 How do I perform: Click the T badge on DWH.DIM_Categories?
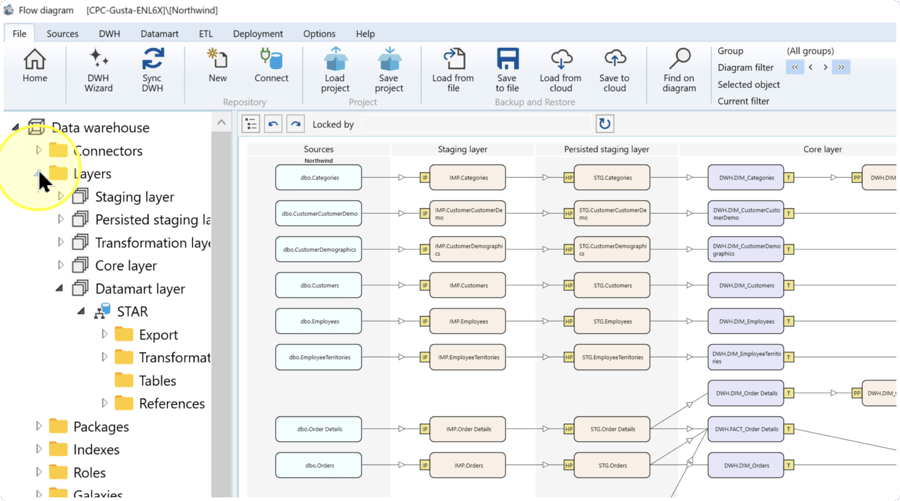tap(789, 178)
